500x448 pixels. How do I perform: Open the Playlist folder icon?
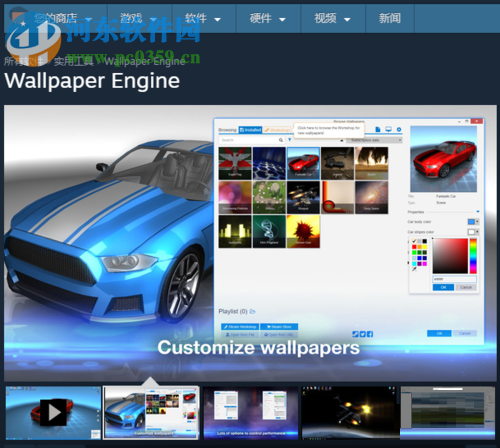pos(252,311)
